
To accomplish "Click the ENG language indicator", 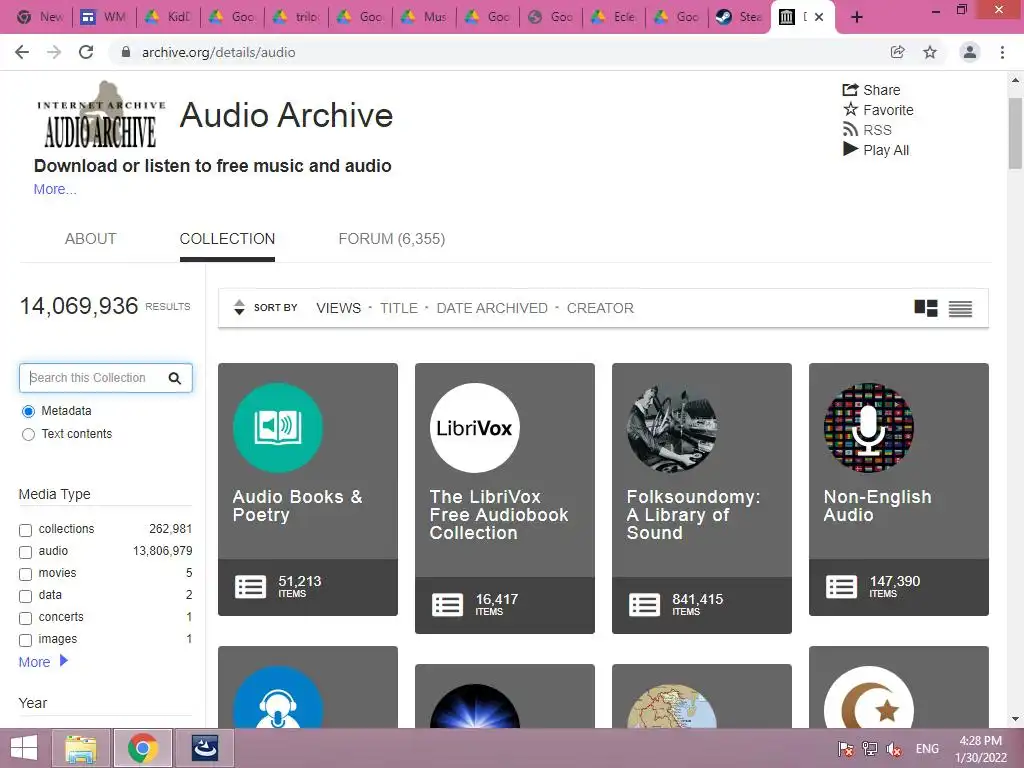I will point(927,748).
